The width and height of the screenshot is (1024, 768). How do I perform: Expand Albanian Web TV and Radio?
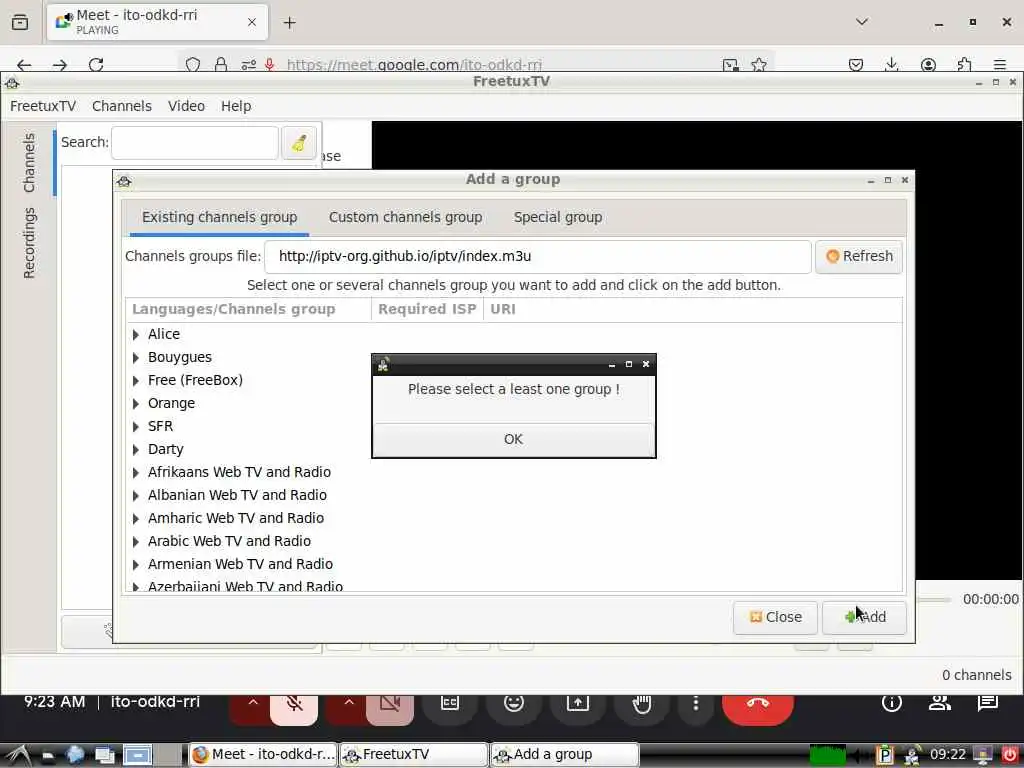coord(136,495)
